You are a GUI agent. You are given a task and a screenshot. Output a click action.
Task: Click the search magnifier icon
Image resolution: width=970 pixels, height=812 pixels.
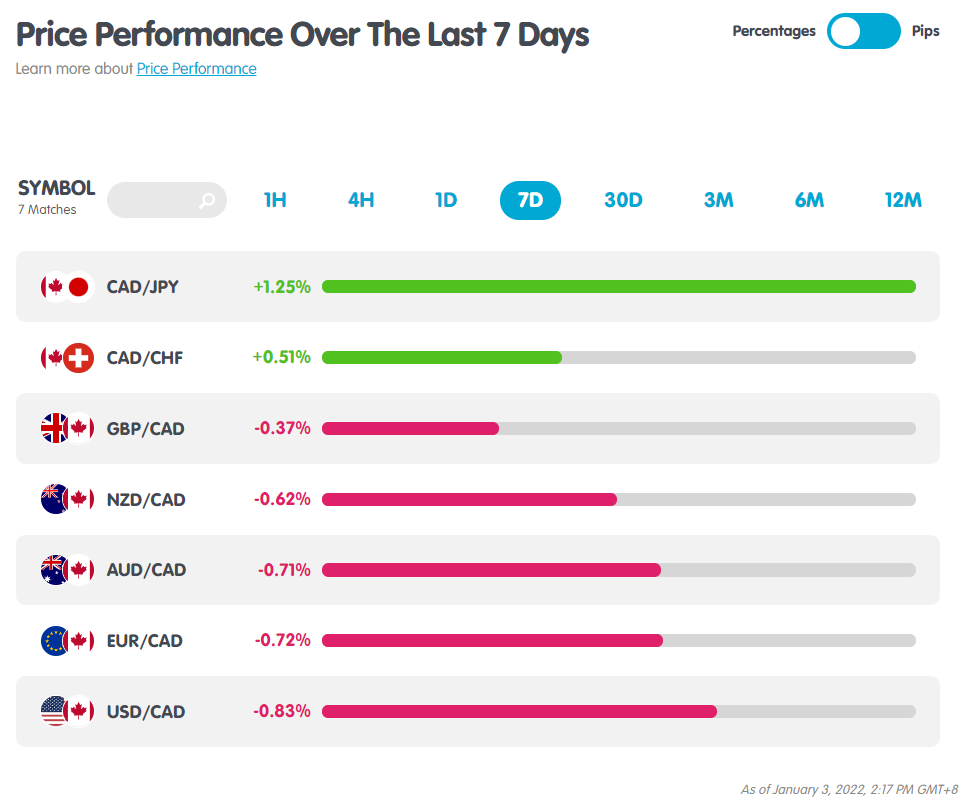coord(207,200)
